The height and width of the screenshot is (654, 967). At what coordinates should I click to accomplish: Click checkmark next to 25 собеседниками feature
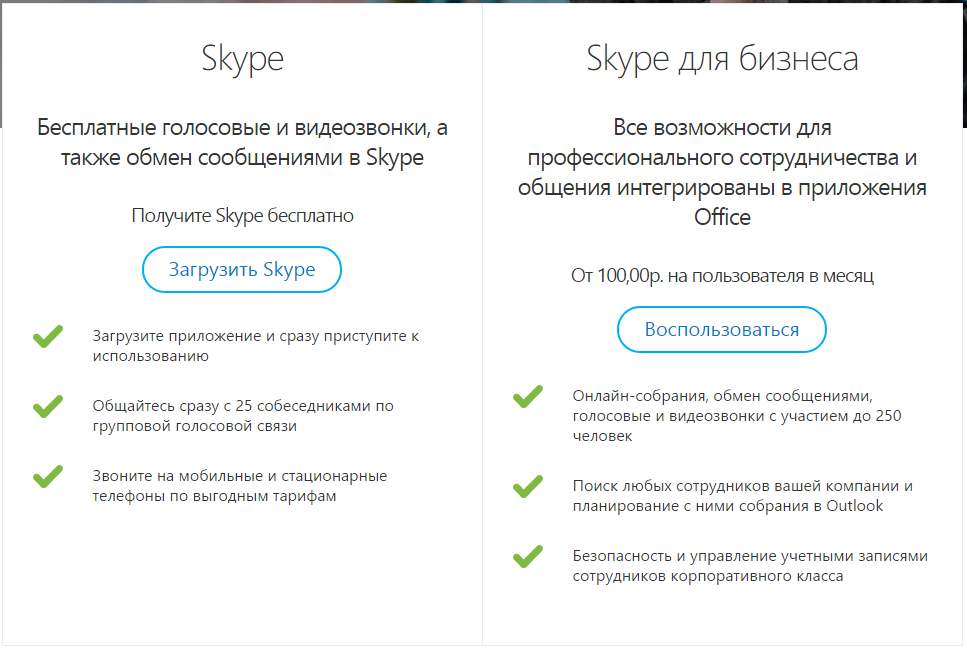tap(47, 407)
